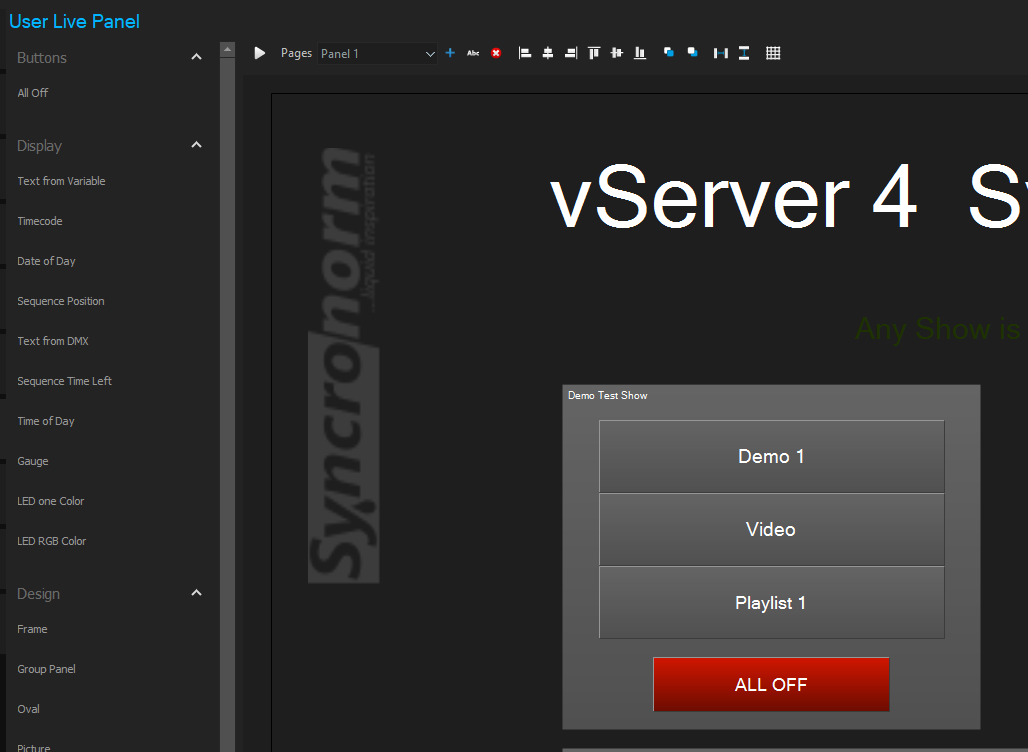The height and width of the screenshot is (752, 1028).
Task: Collapse the Buttons section
Action: (196, 58)
